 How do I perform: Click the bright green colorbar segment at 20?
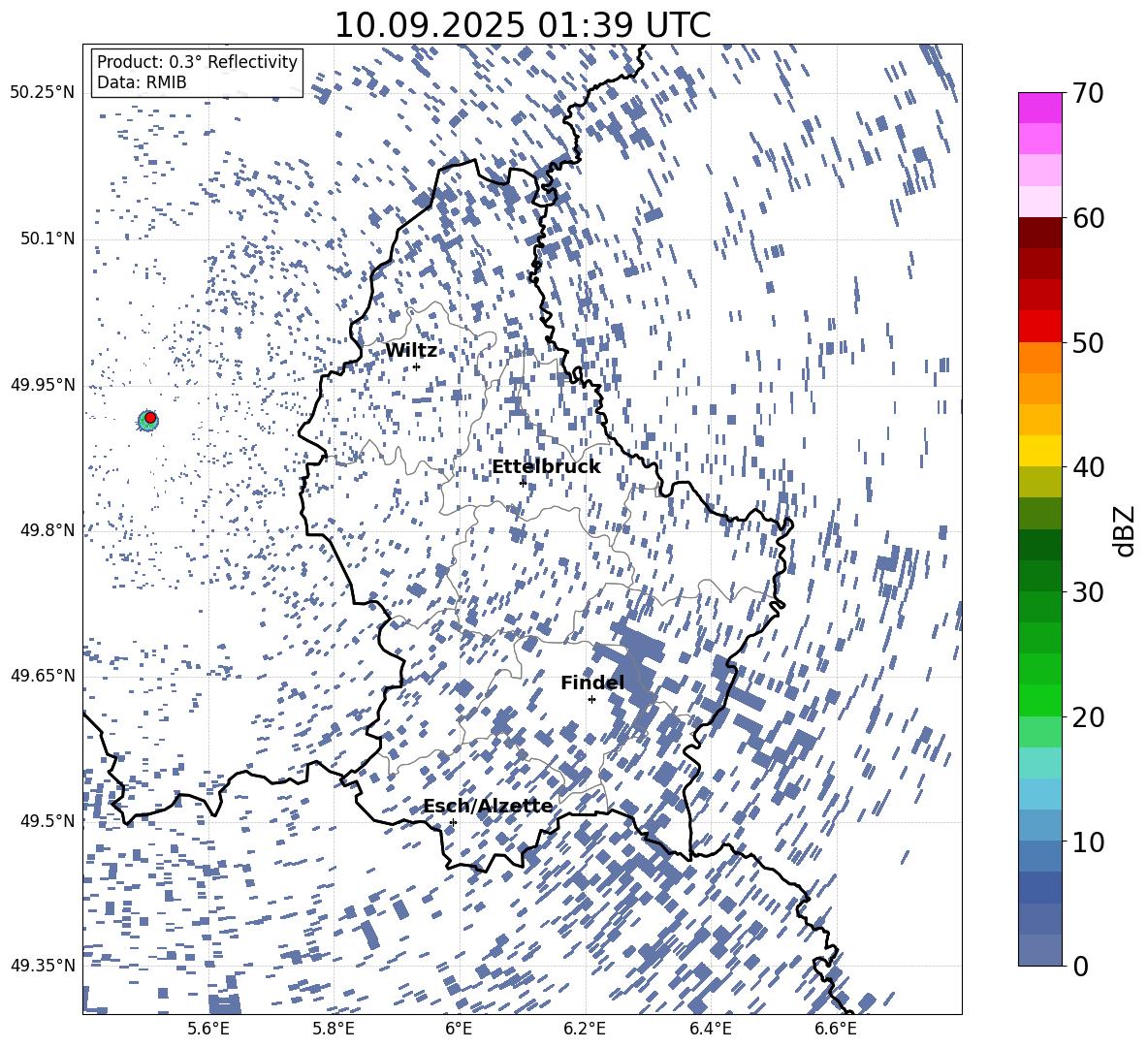1039,700
